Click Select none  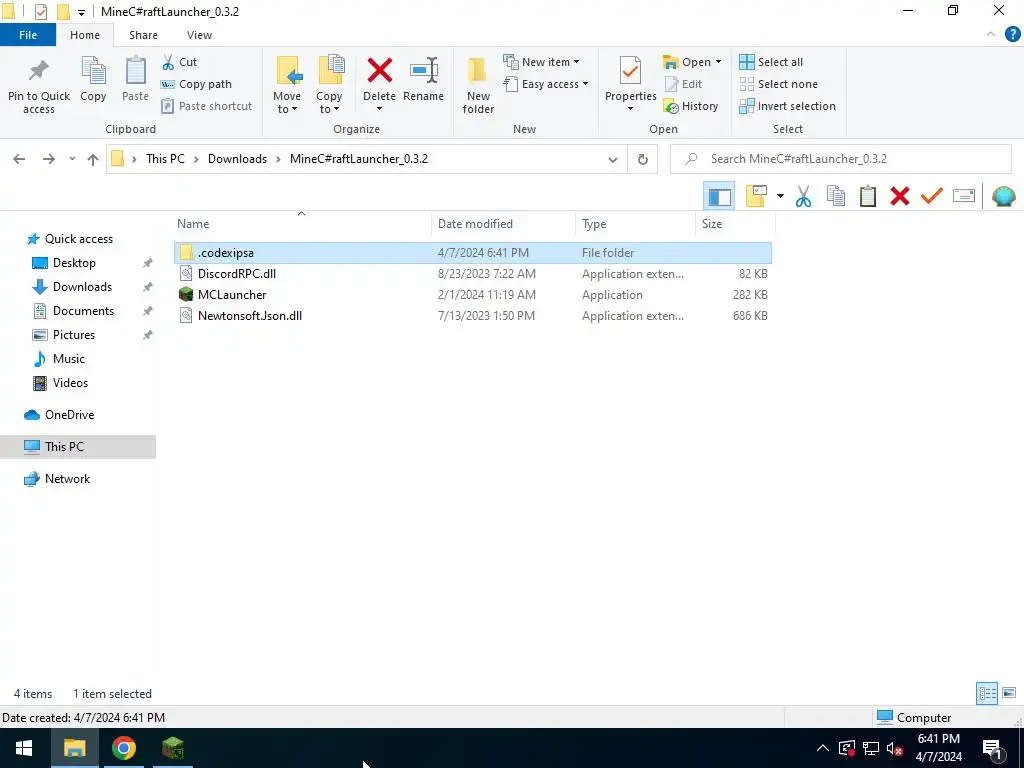click(x=778, y=84)
